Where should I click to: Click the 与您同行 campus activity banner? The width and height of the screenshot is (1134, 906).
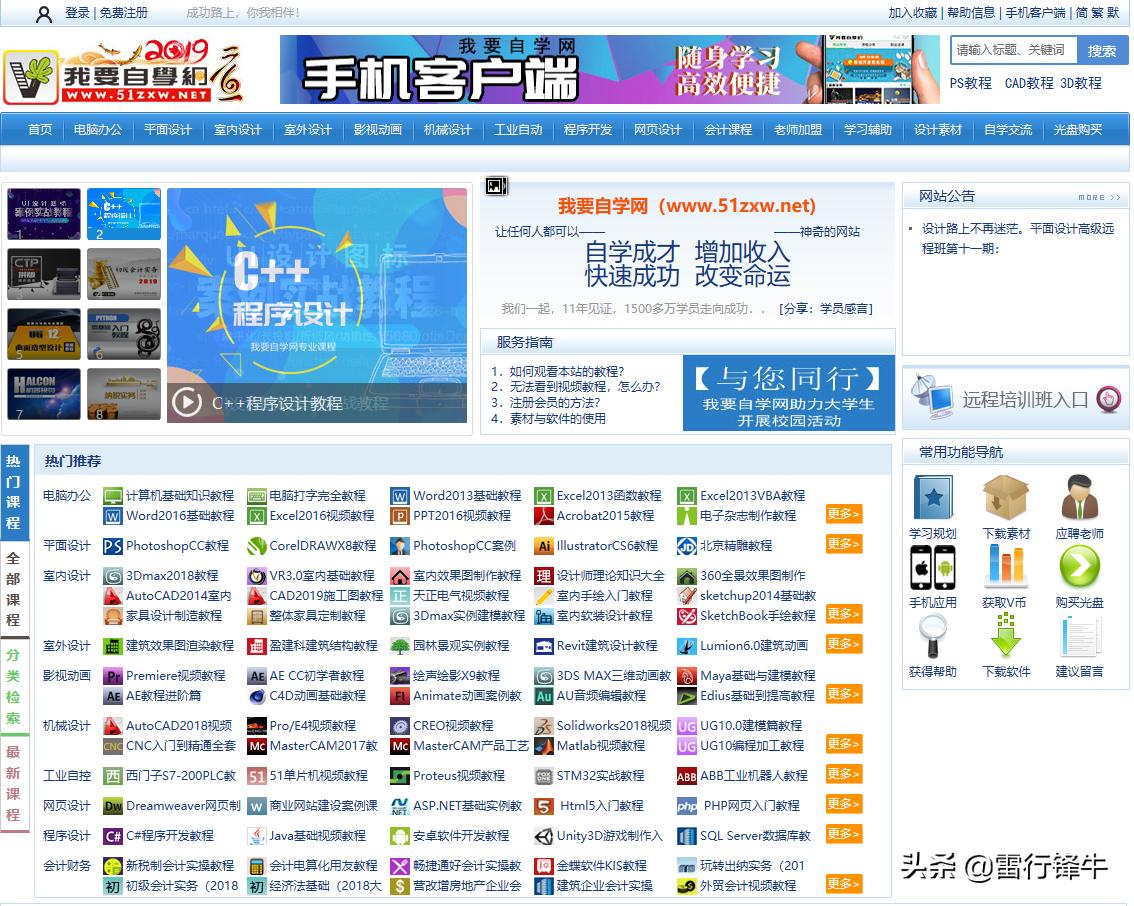pos(789,393)
